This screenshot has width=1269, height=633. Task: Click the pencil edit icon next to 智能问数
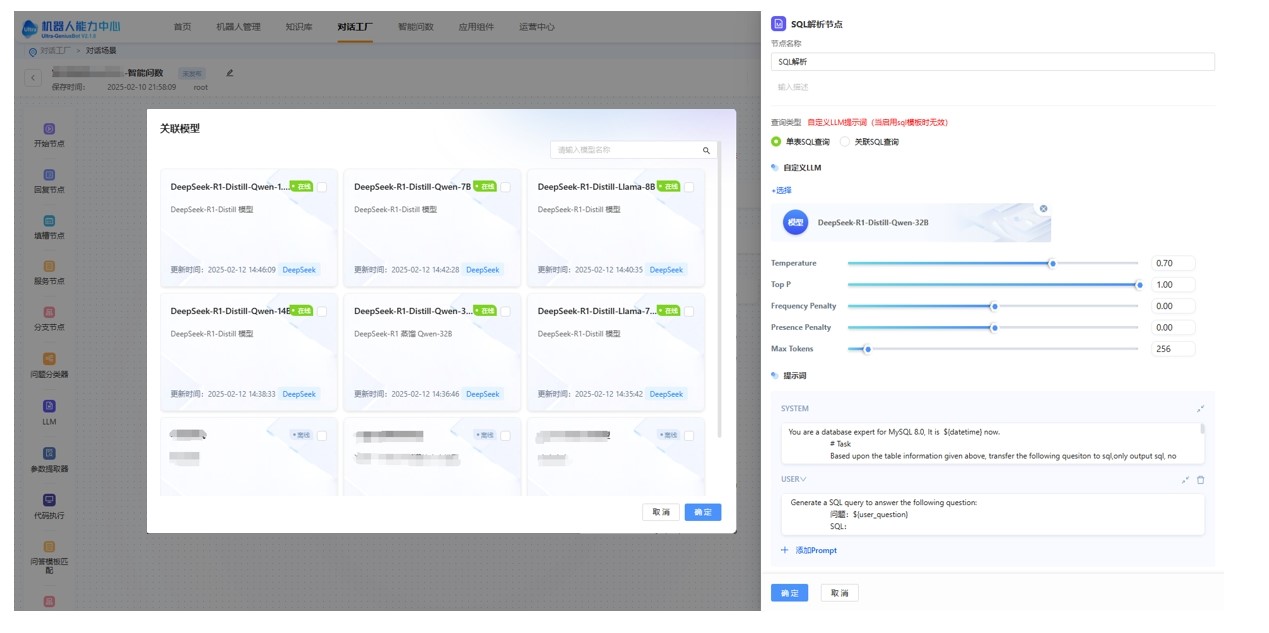point(229,72)
